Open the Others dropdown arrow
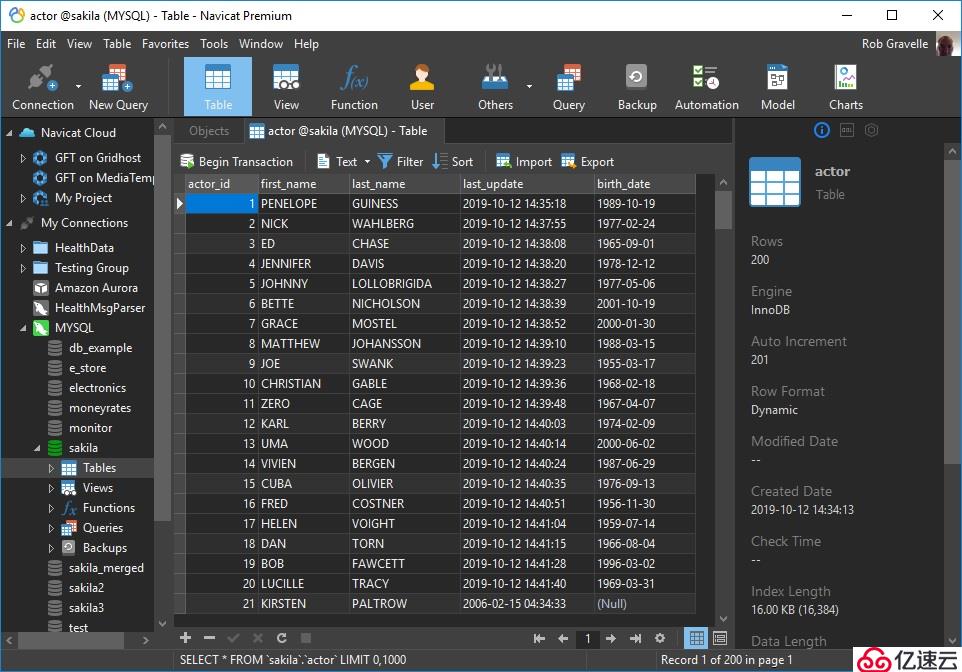Screen dimensions: 962x672 [529, 86]
